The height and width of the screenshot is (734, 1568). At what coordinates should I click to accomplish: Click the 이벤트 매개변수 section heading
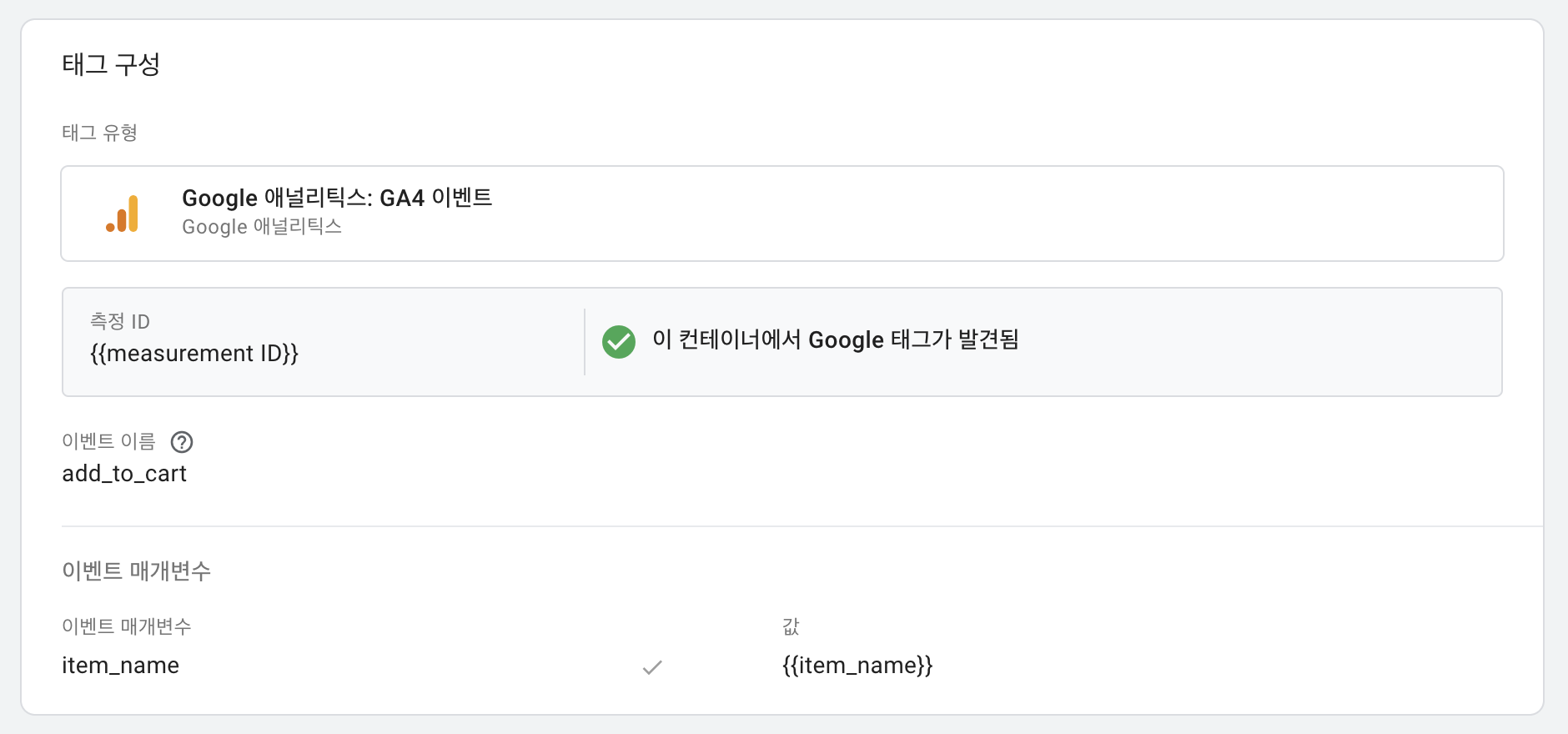136,571
